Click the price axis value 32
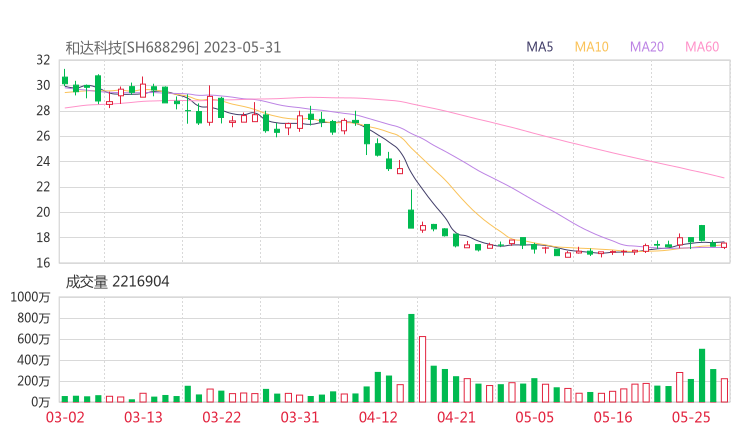The height and width of the screenshot is (440, 740). pyautogui.click(x=43, y=60)
